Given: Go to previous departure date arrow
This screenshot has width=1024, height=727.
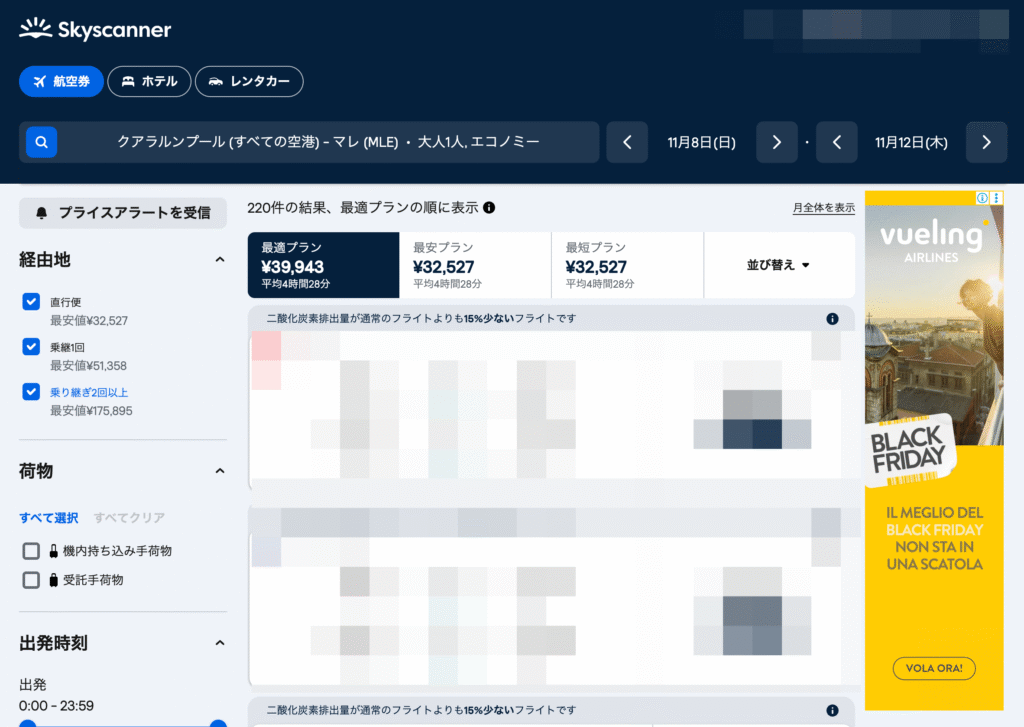Looking at the screenshot, I should click(627, 142).
